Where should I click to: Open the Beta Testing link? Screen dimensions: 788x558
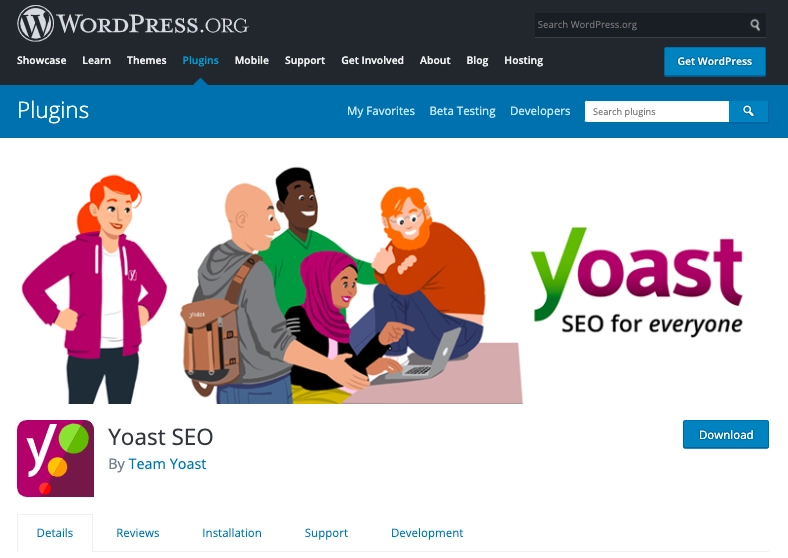462,111
